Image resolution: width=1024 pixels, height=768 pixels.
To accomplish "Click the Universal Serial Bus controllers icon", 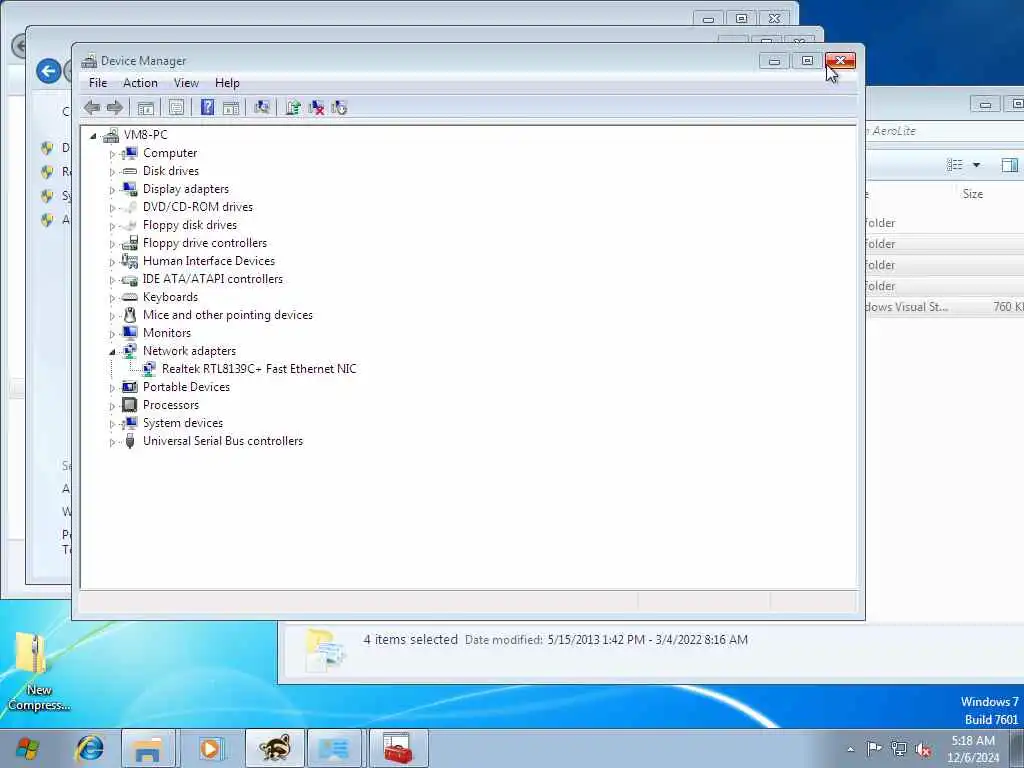I will click(x=130, y=441).
